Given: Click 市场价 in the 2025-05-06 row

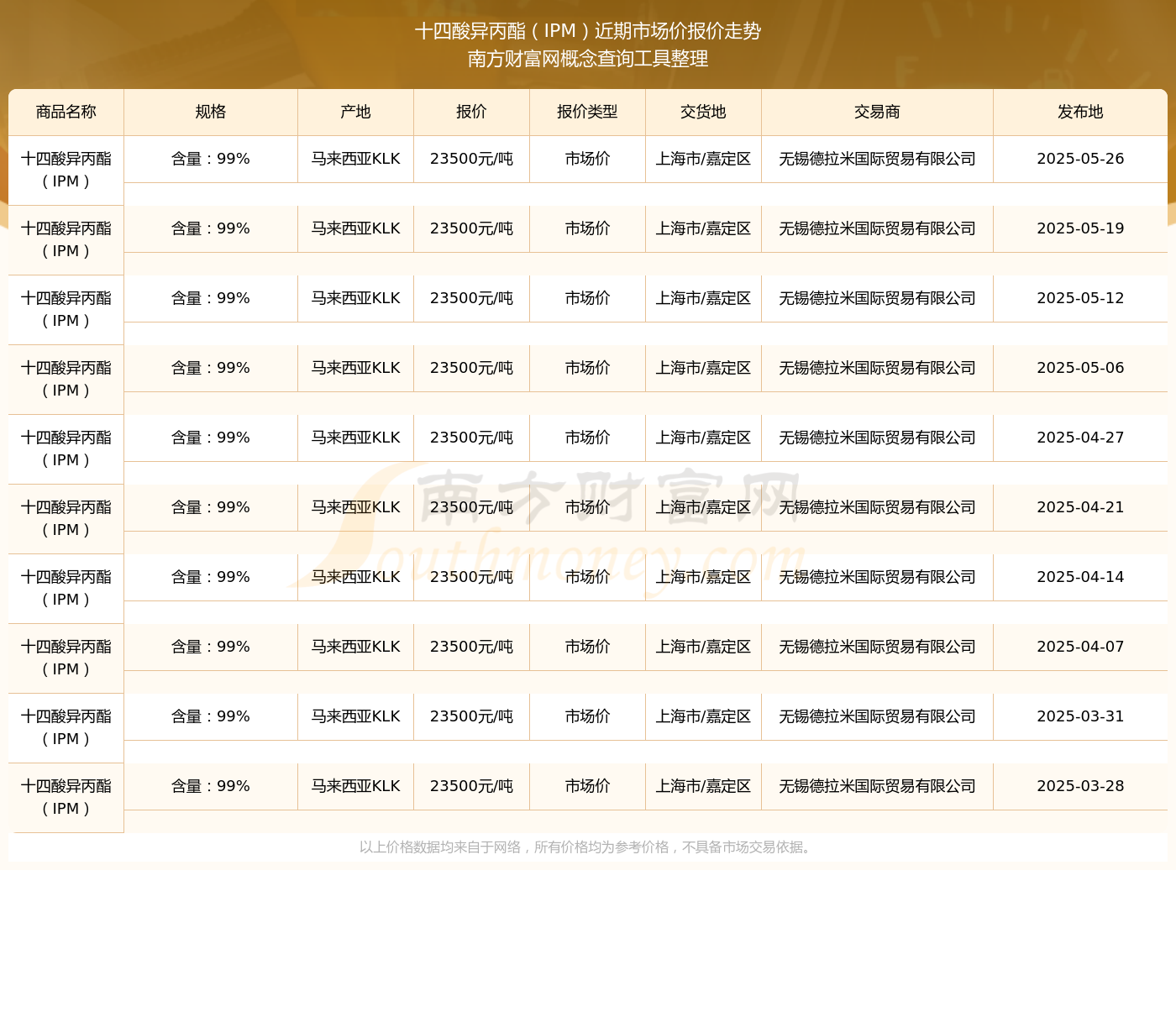Looking at the screenshot, I should [x=587, y=368].
